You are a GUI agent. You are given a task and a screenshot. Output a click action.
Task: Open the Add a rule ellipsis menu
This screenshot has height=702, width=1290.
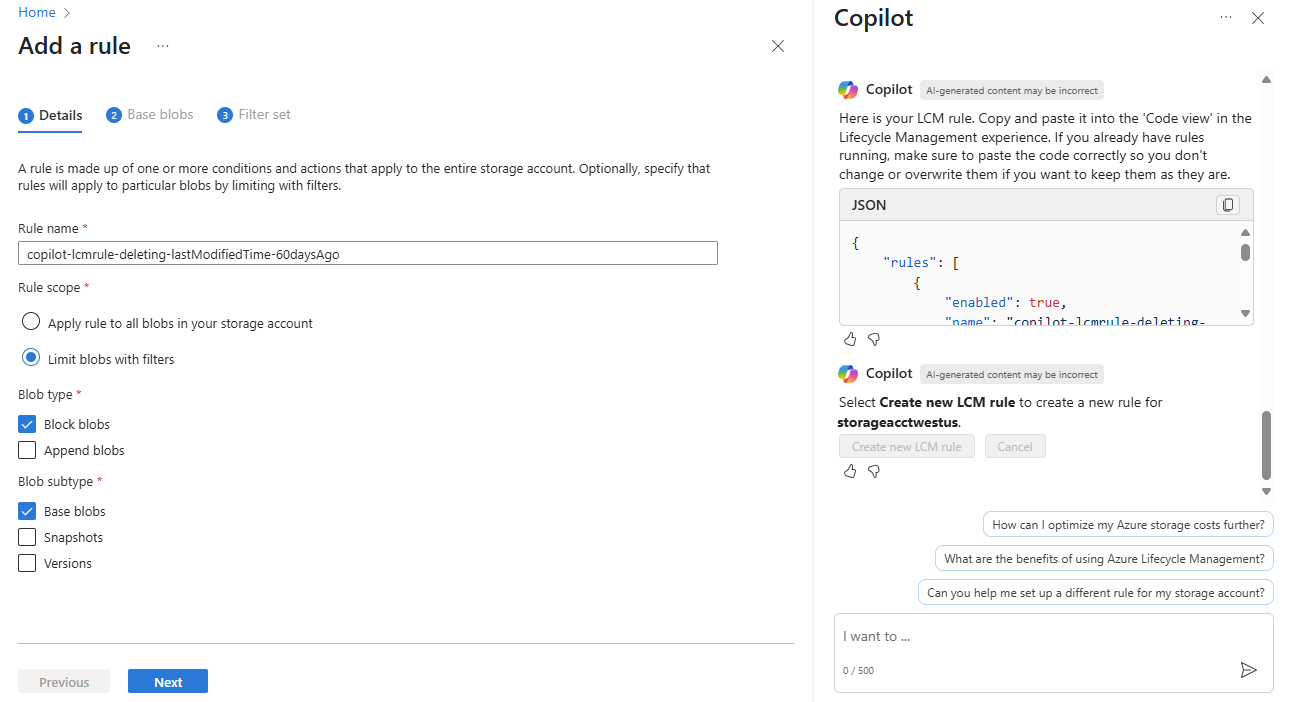(163, 46)
